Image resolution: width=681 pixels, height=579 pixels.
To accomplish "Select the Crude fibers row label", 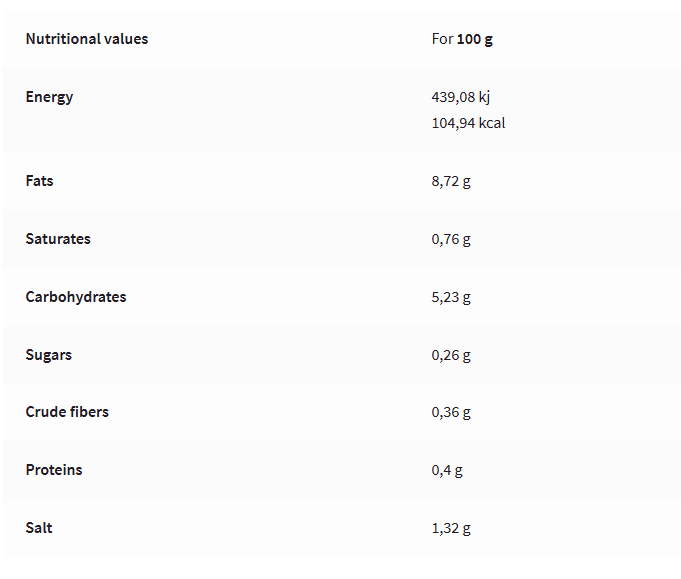I will point(67,412).
